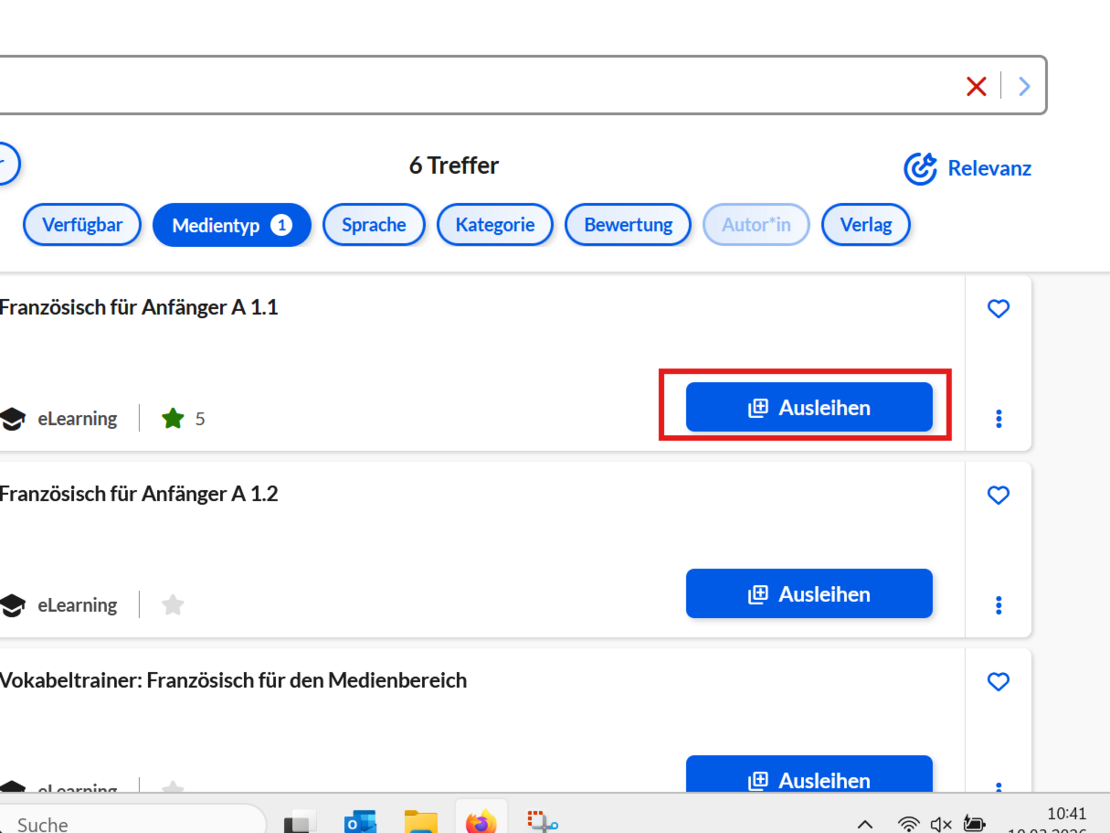Favorite Französisch für Anfänger A 1.1 with heart
The height and width of the screenshot is (833, 1110).
coord(998,309)
